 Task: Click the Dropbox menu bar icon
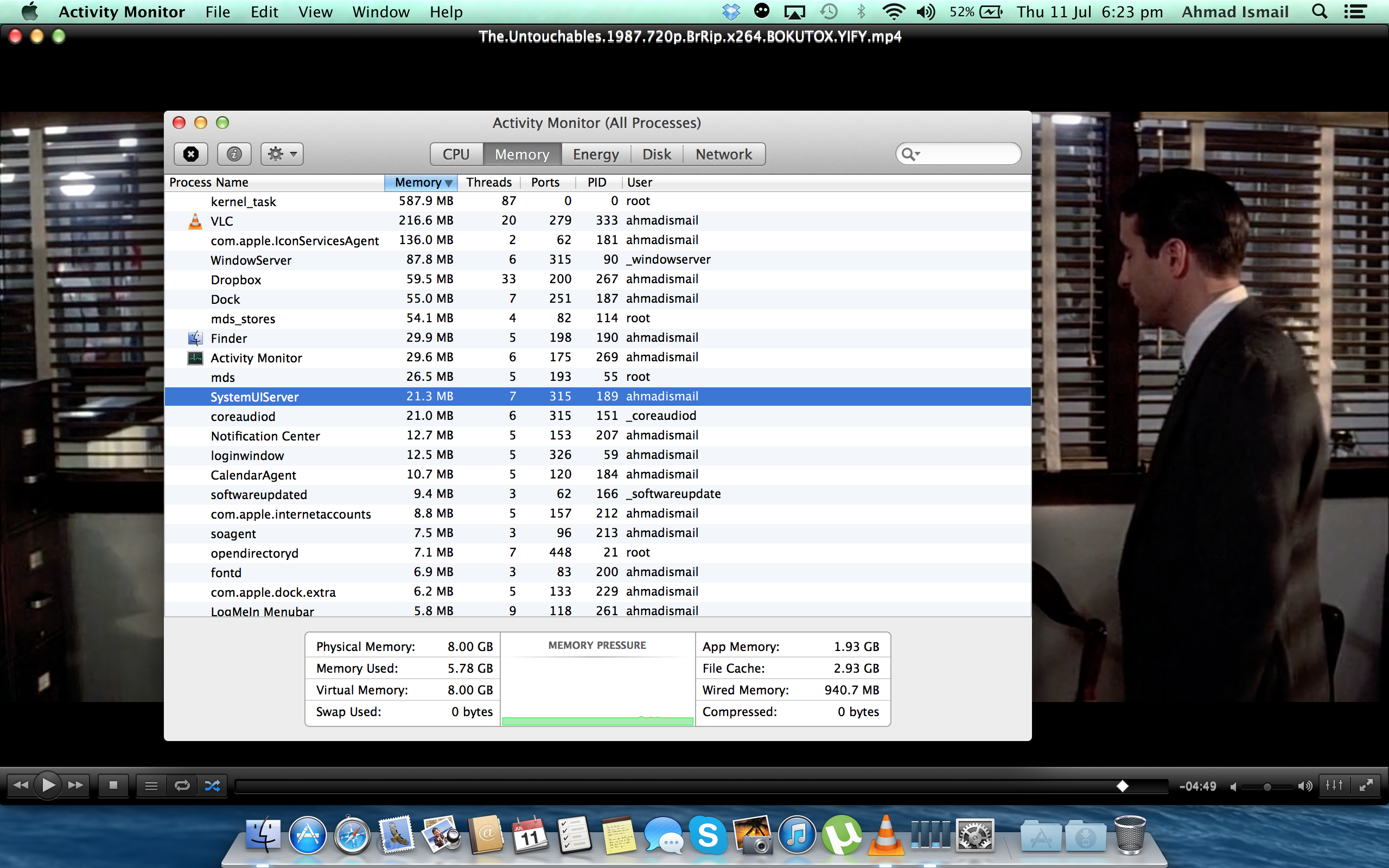point(731,11)
